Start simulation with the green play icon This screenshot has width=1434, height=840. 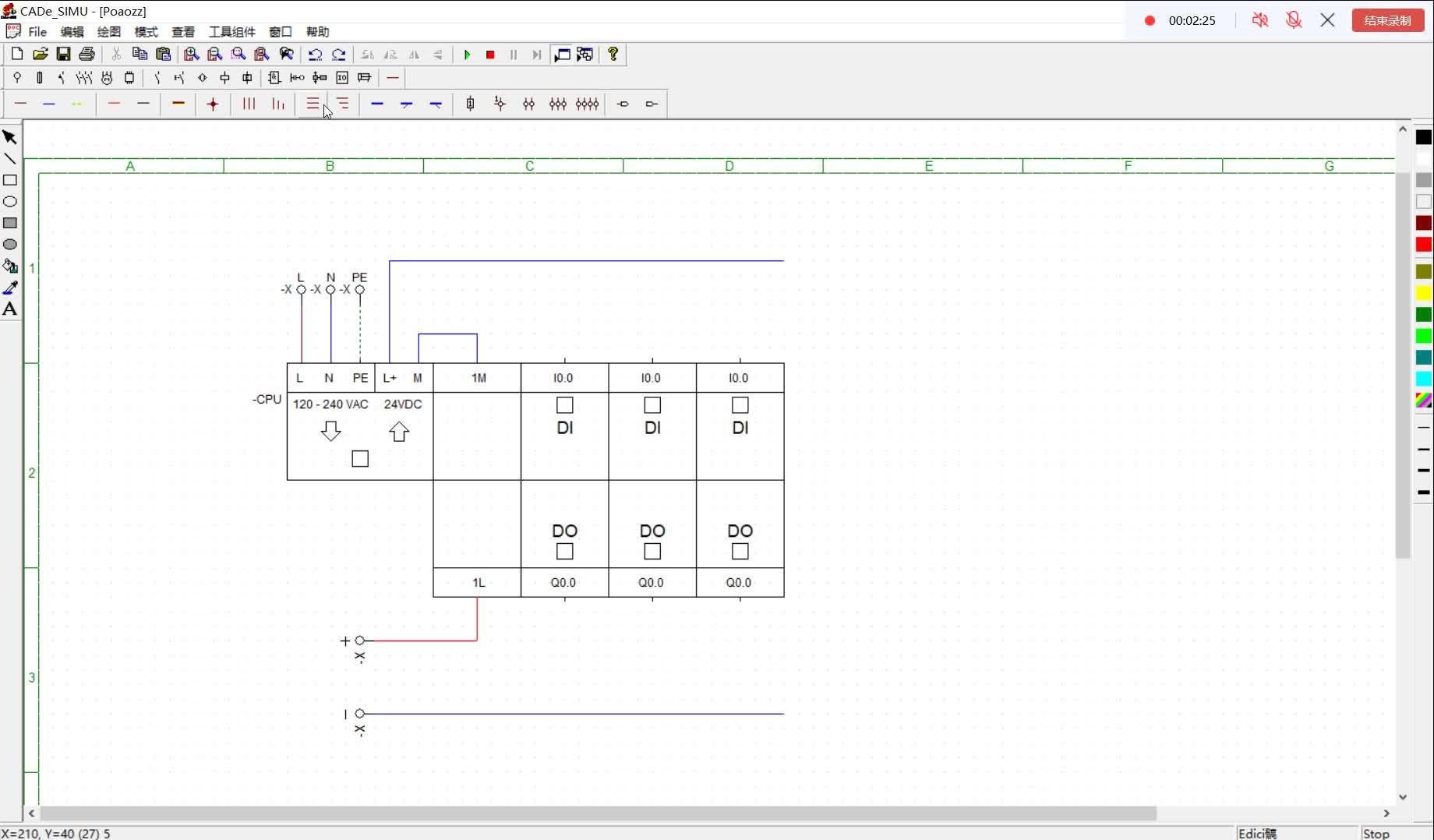pos(467,55)
